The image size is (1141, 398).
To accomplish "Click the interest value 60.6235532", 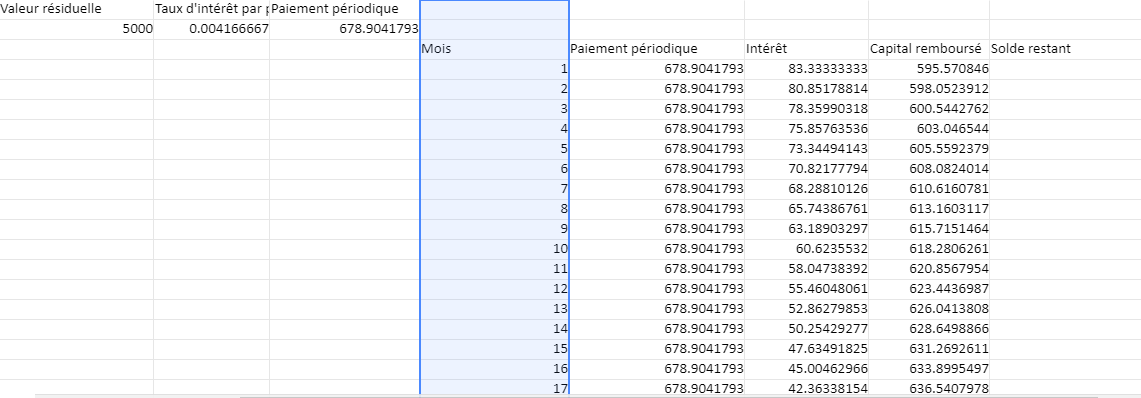I will pyautogui.click(x=806, y=250).
